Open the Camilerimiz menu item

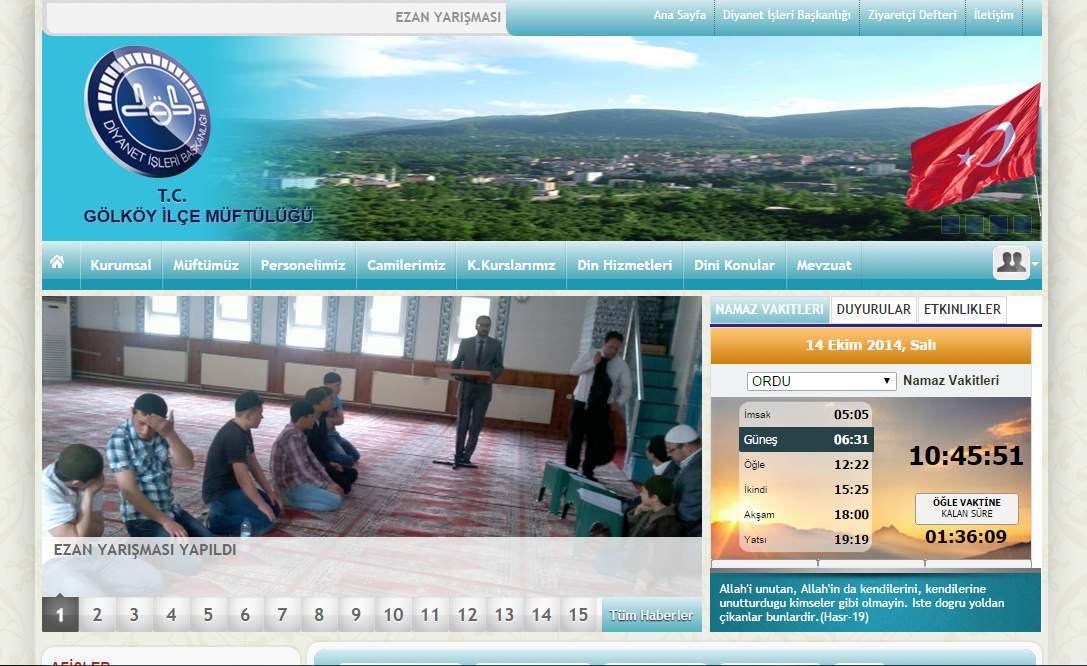point(406,265)
